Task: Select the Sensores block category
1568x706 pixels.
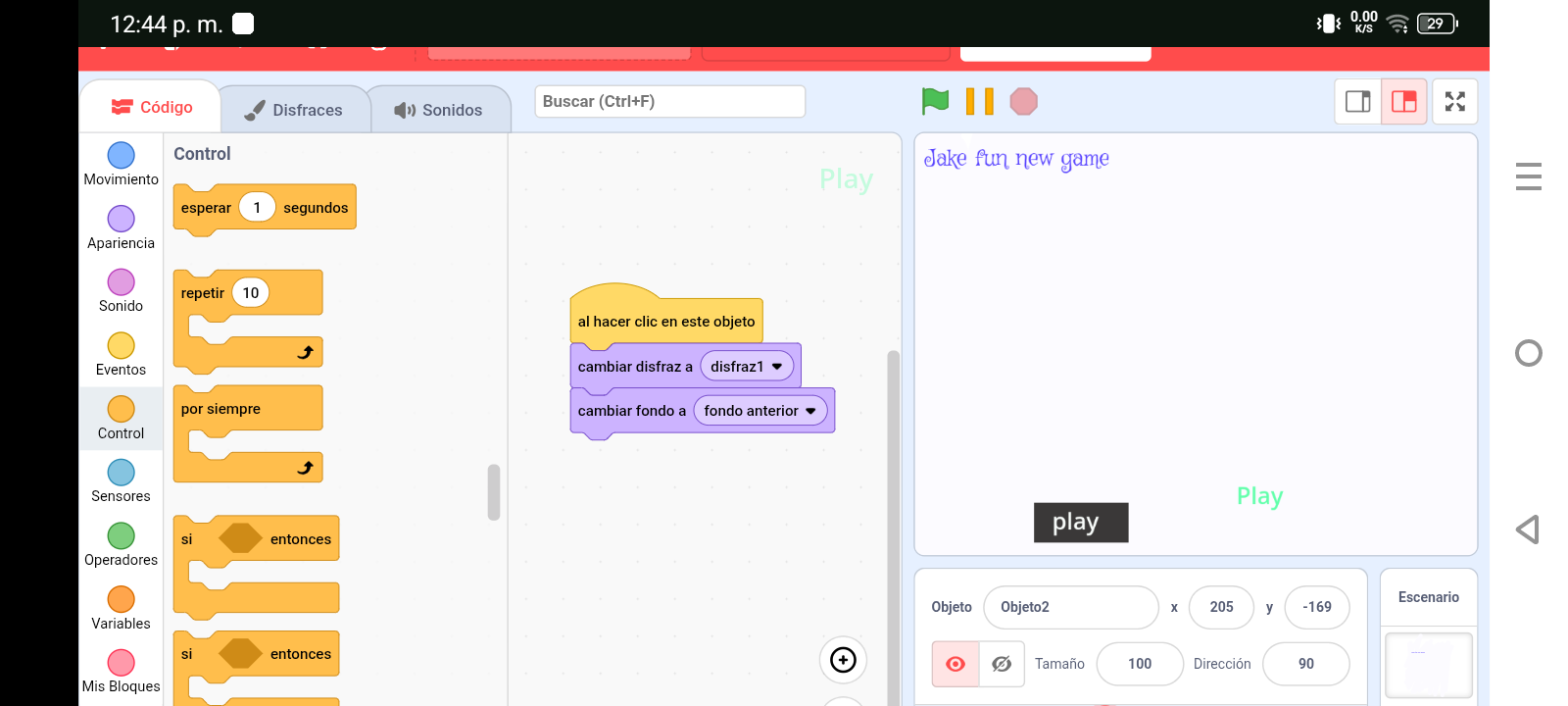Action: pyautogui.click(x=121, y=481)
